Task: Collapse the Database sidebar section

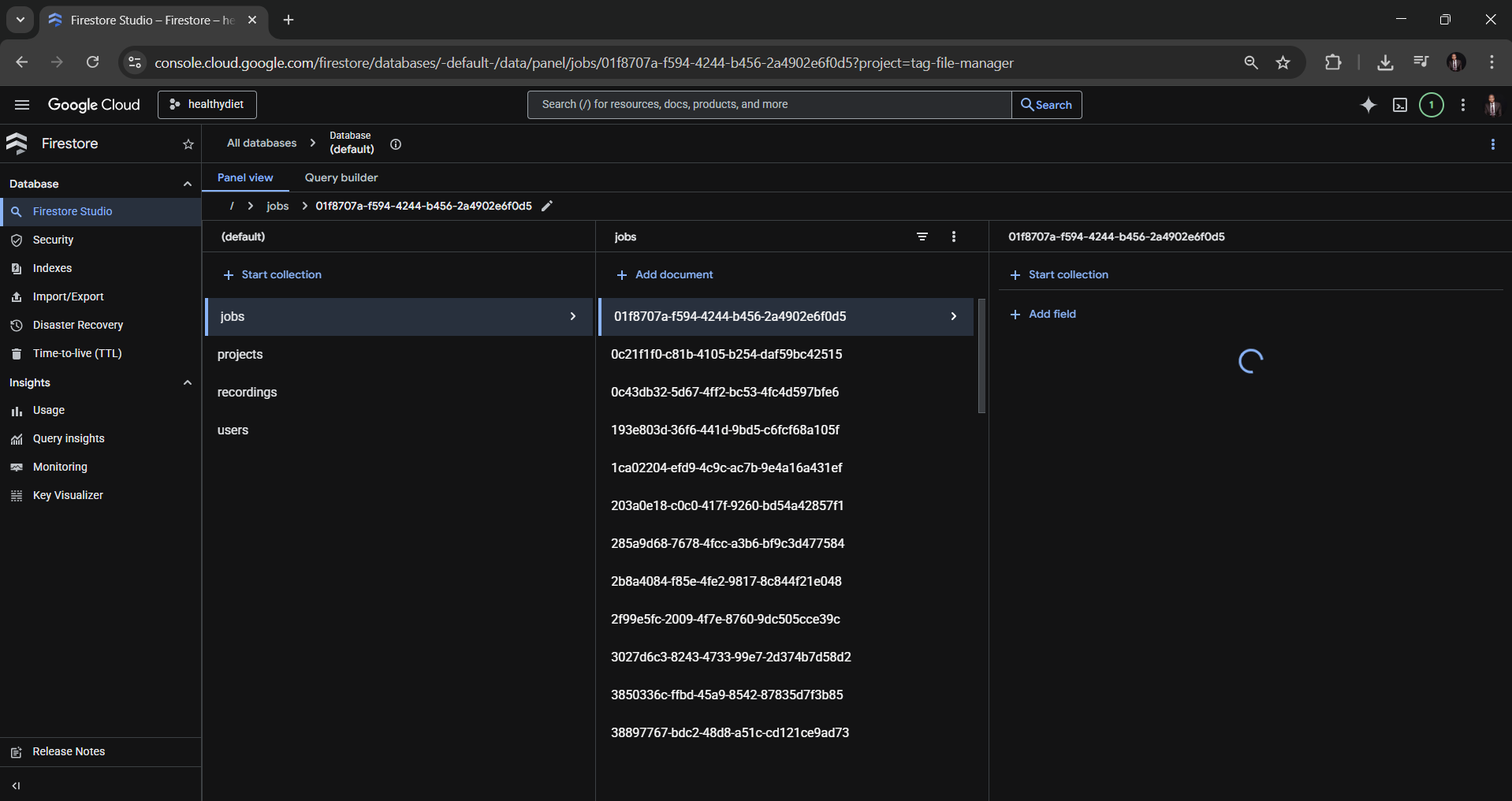Action: tap(188, 184)
